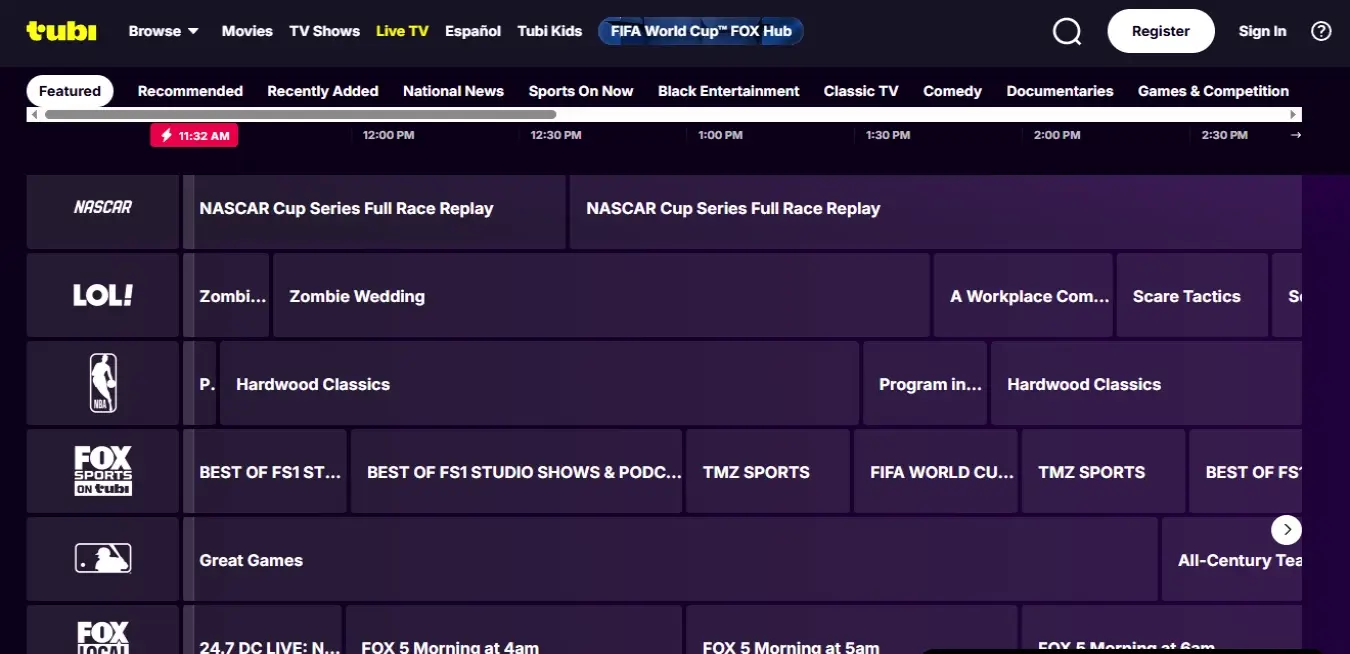Open FIFA WORLD CU... program block
Viewport: 1350px width, 654px height.
point(936,471)
